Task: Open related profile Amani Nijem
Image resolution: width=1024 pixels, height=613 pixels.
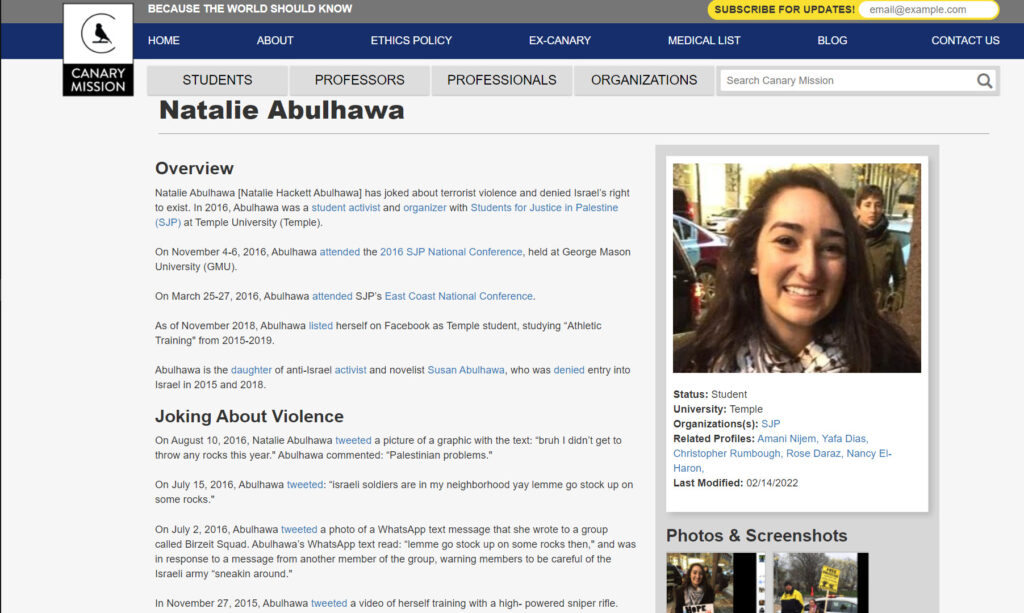Action: tap(786, 439)
